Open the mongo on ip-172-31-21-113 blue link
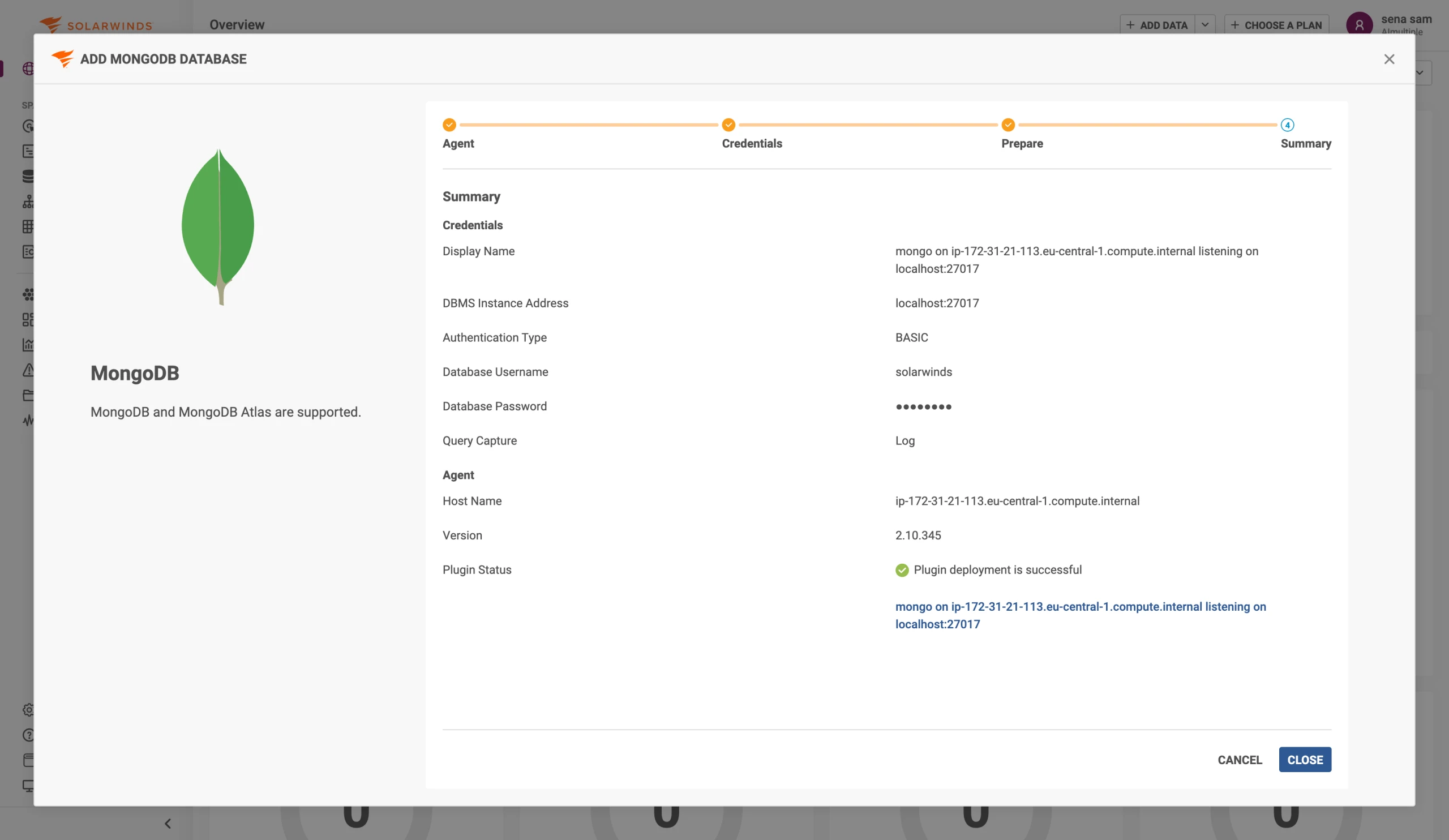 point(1081,615)
